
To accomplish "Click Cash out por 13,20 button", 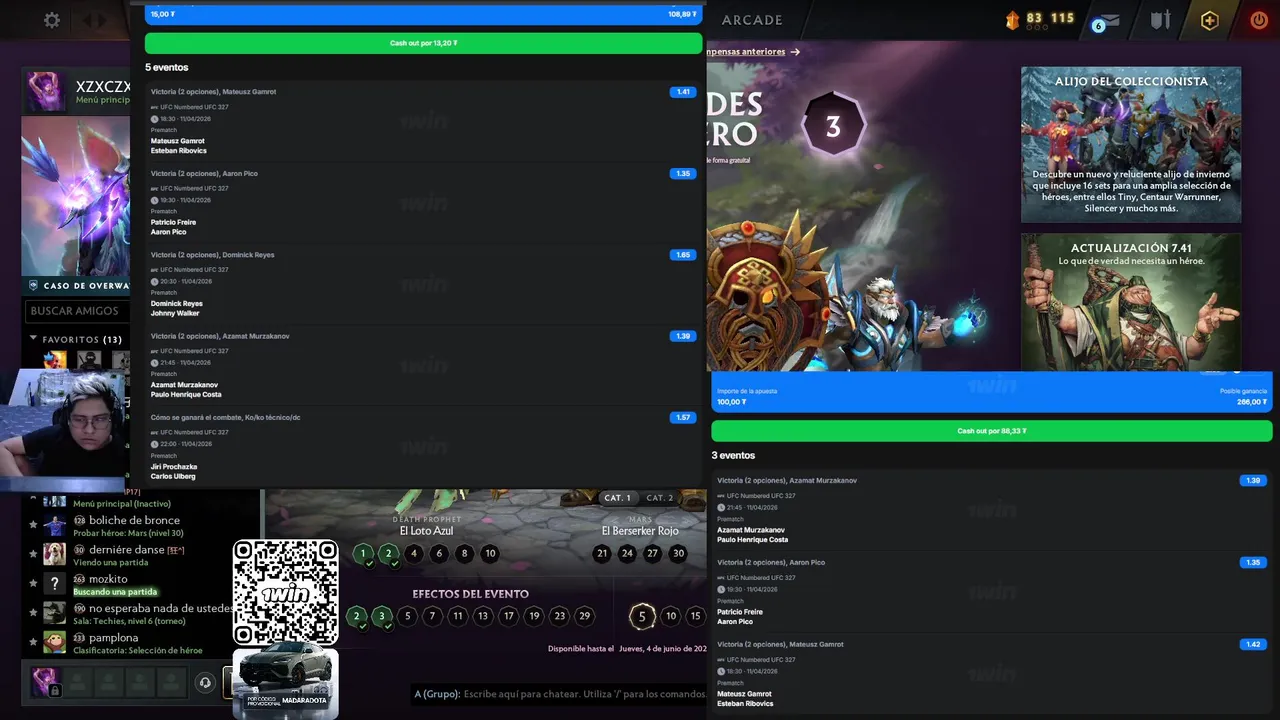I will [x=424, y=43].
